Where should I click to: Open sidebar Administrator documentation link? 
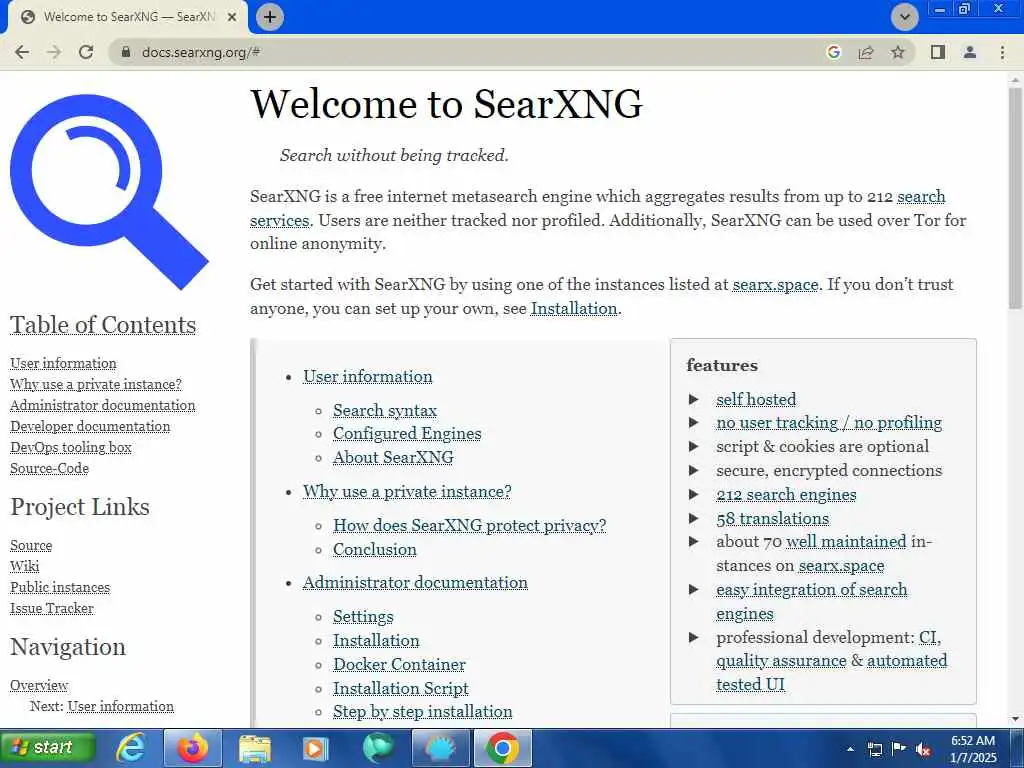103,405
